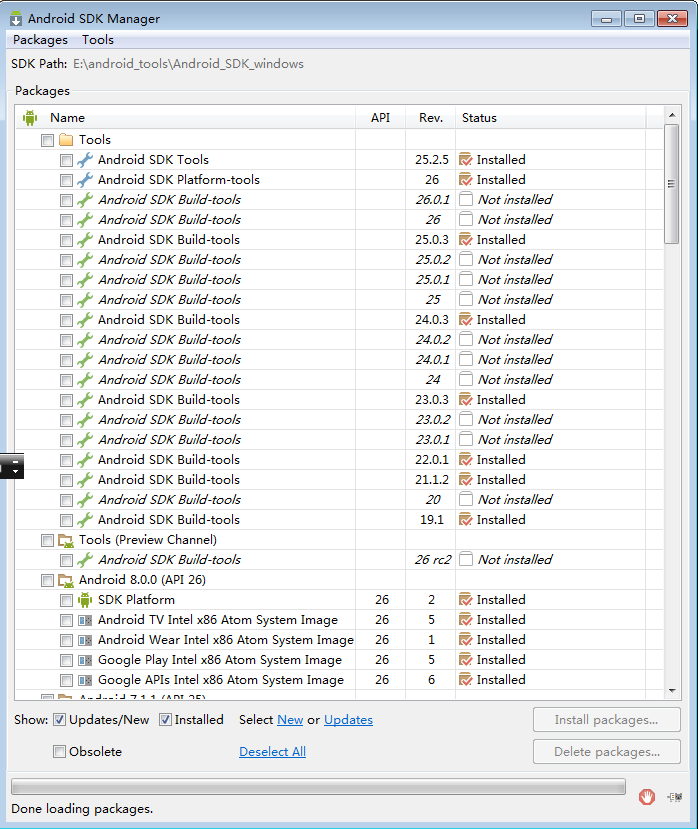The width and height of the screenshot is (700, 829).
Task: Click the loading progress bar
Action: tap(318, 787)
